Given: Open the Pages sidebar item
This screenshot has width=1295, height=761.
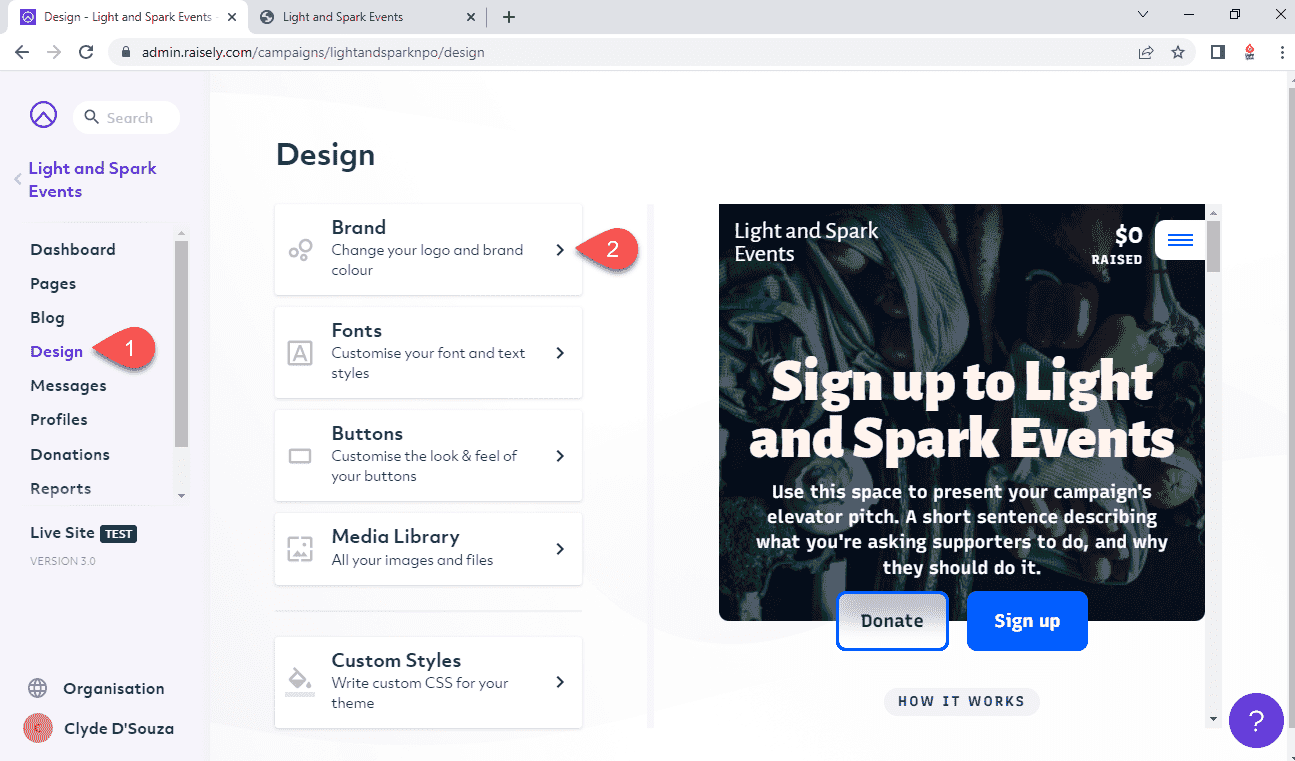Looking at the screenshot, I should pos(53,284).
